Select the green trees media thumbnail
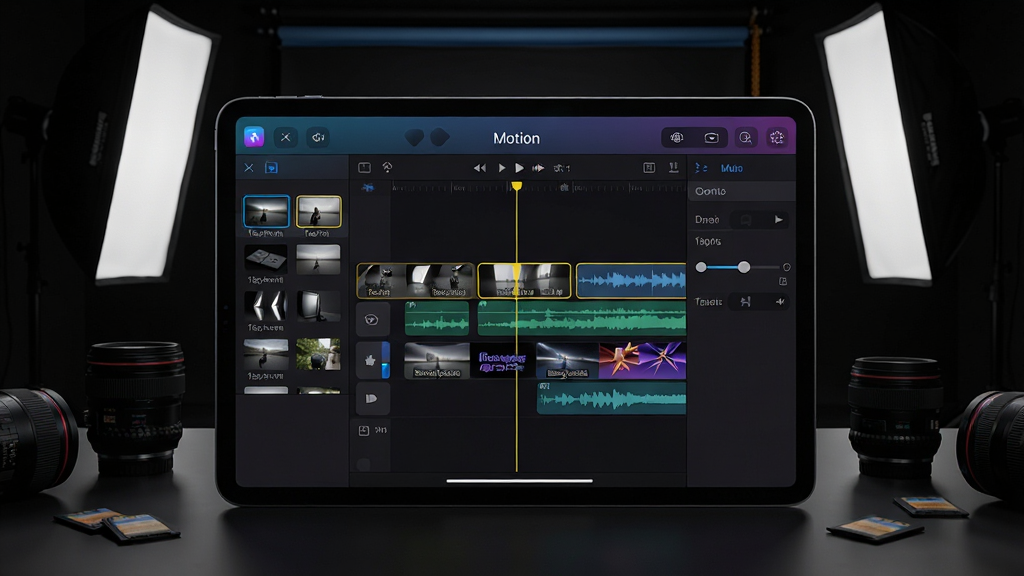Image resolution: width=1024 pixels, height=576 pixels. point(318,353)
